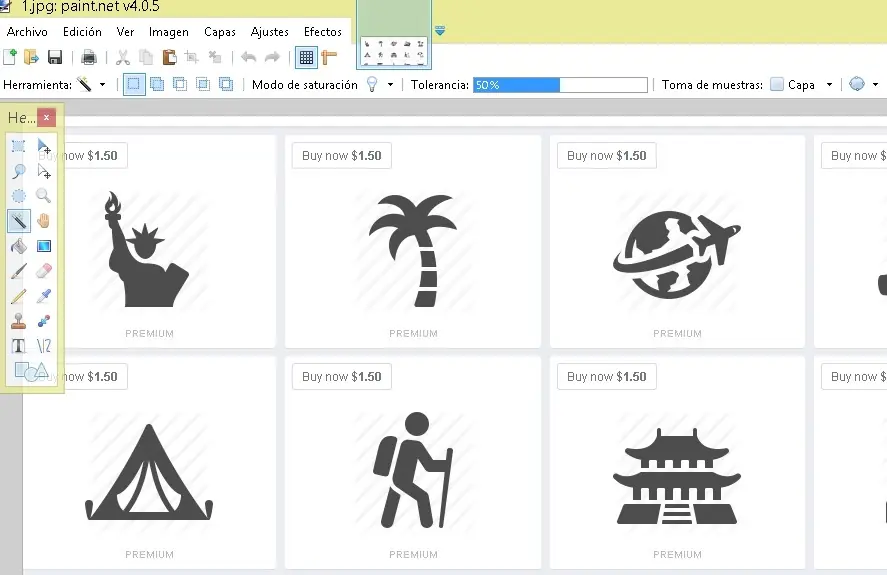Click the Undo arrow icon
Image resolution: width=887 pixels, height=575 pixels.
[248, 57]
